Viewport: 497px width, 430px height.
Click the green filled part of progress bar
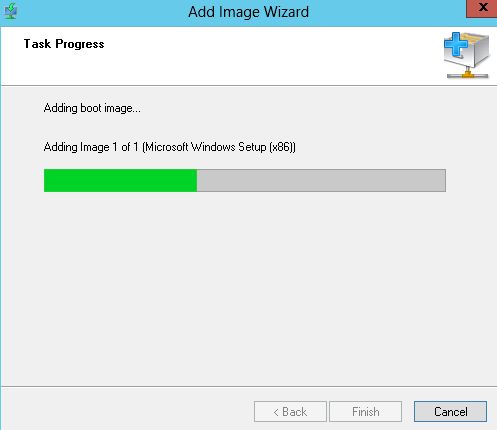point(120,180)
